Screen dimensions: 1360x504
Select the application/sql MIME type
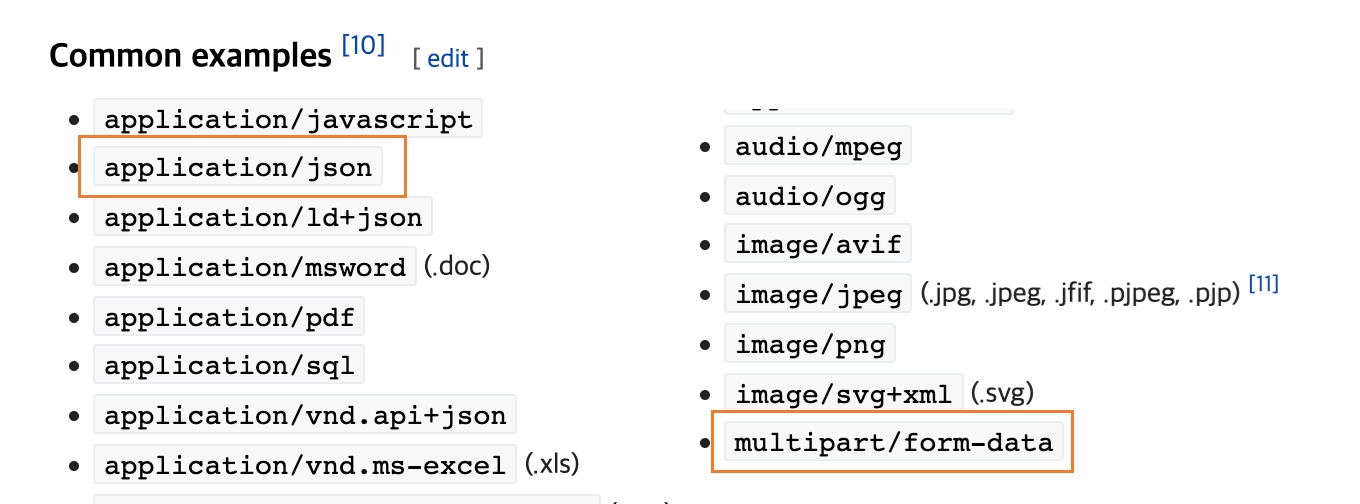click(229, 366)
